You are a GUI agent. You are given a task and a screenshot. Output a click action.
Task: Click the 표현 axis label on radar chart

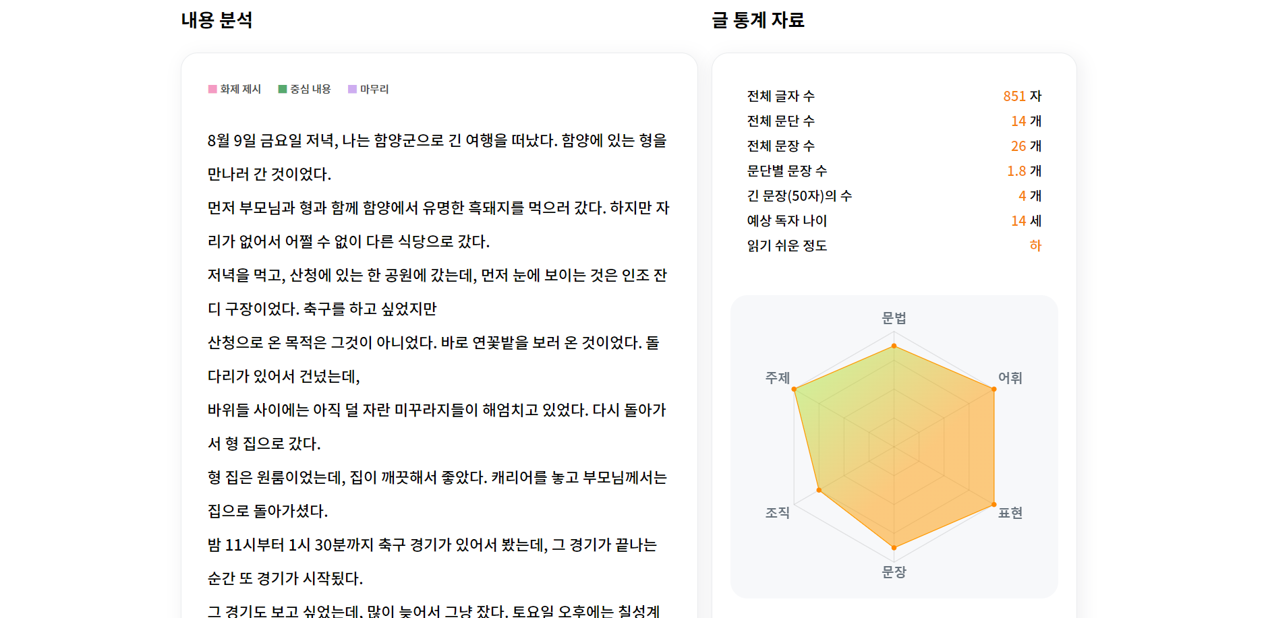(1010, 512)
